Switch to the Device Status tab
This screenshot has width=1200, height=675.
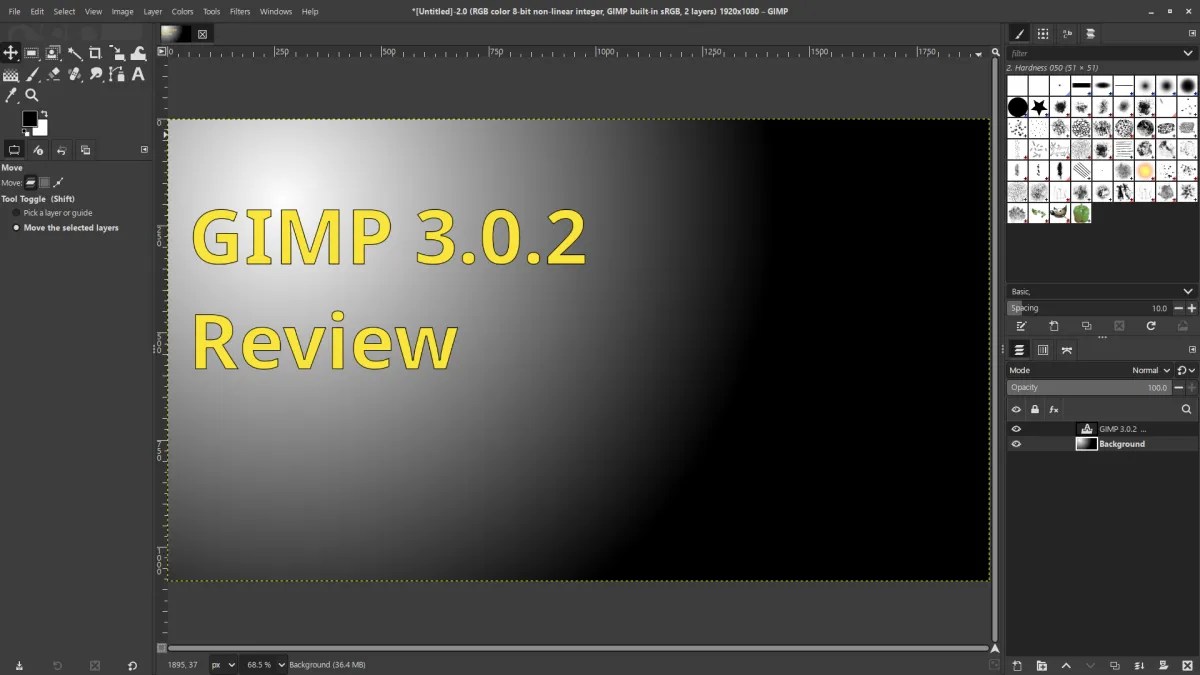38,149
